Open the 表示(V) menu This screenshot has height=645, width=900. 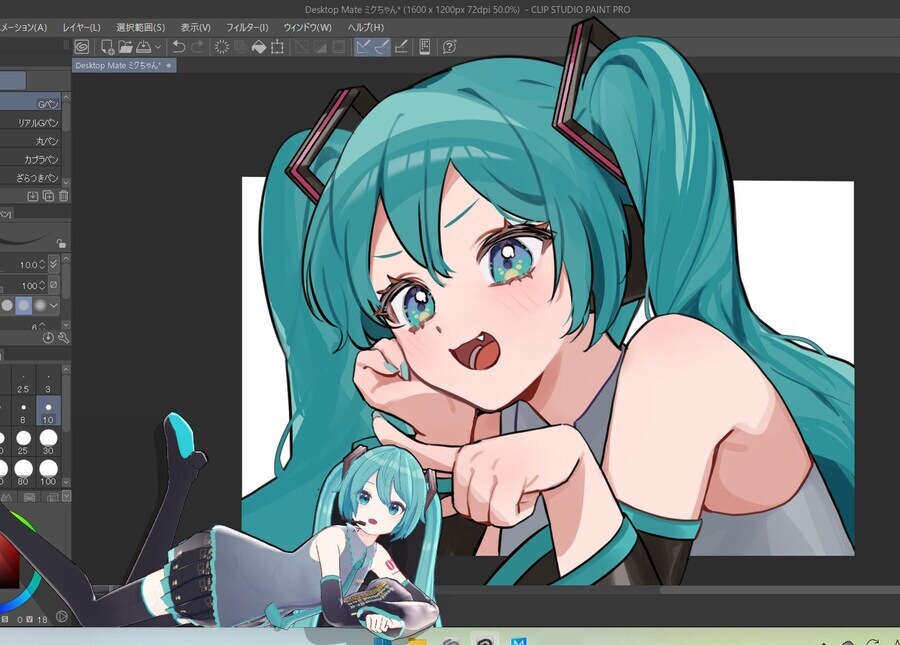(196, 27)
